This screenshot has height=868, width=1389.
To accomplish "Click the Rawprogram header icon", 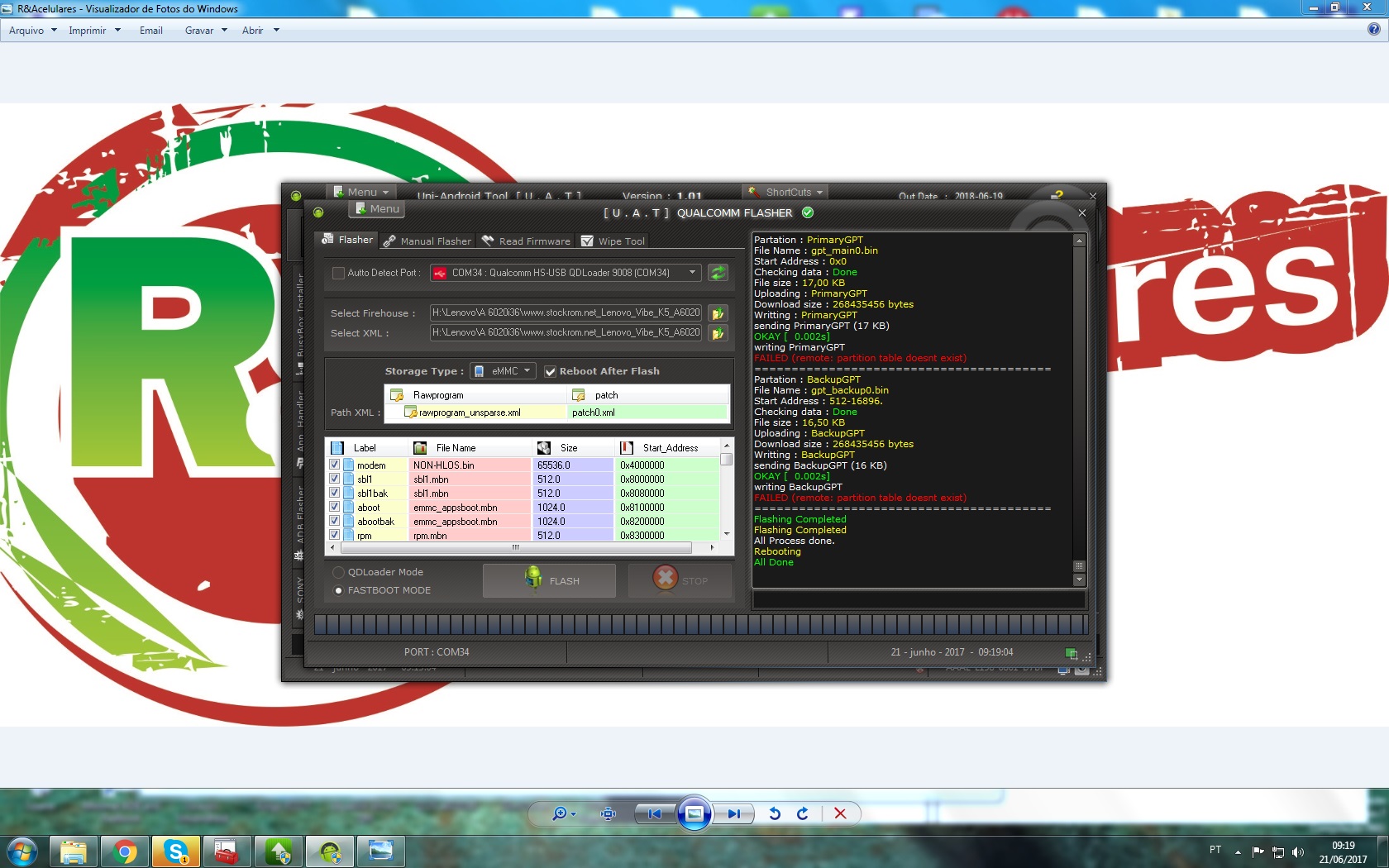I will (x=397, y=395).
